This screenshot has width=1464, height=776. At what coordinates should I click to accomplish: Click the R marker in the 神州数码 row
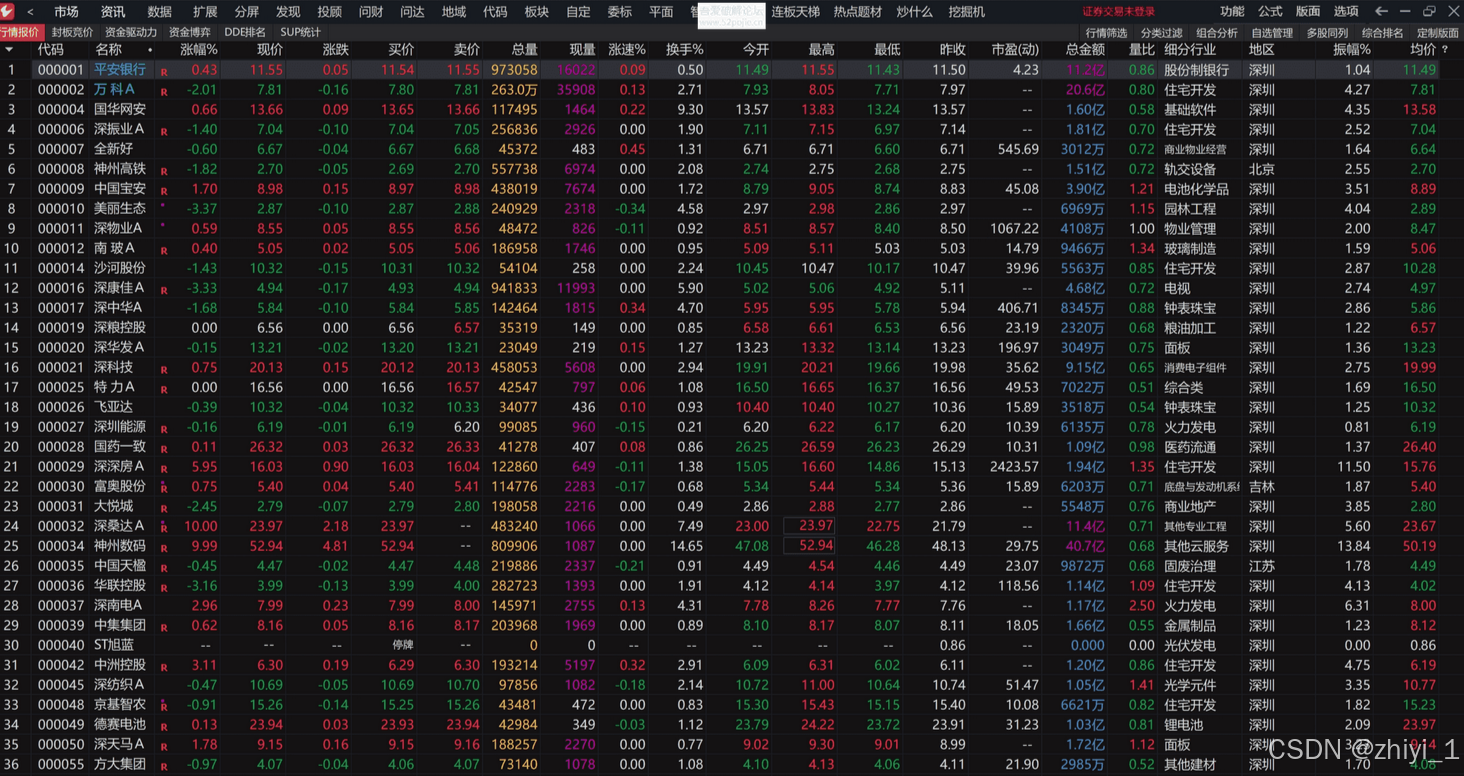click(x=164, y=548)
